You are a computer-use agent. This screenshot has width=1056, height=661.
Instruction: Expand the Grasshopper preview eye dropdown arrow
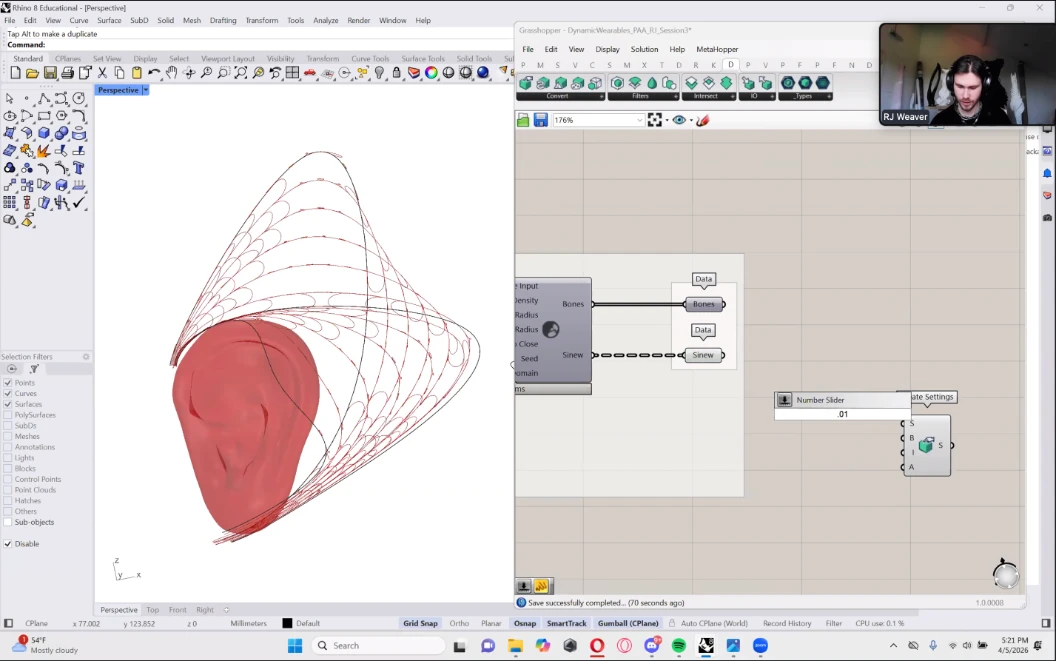(x=690, y=120)
